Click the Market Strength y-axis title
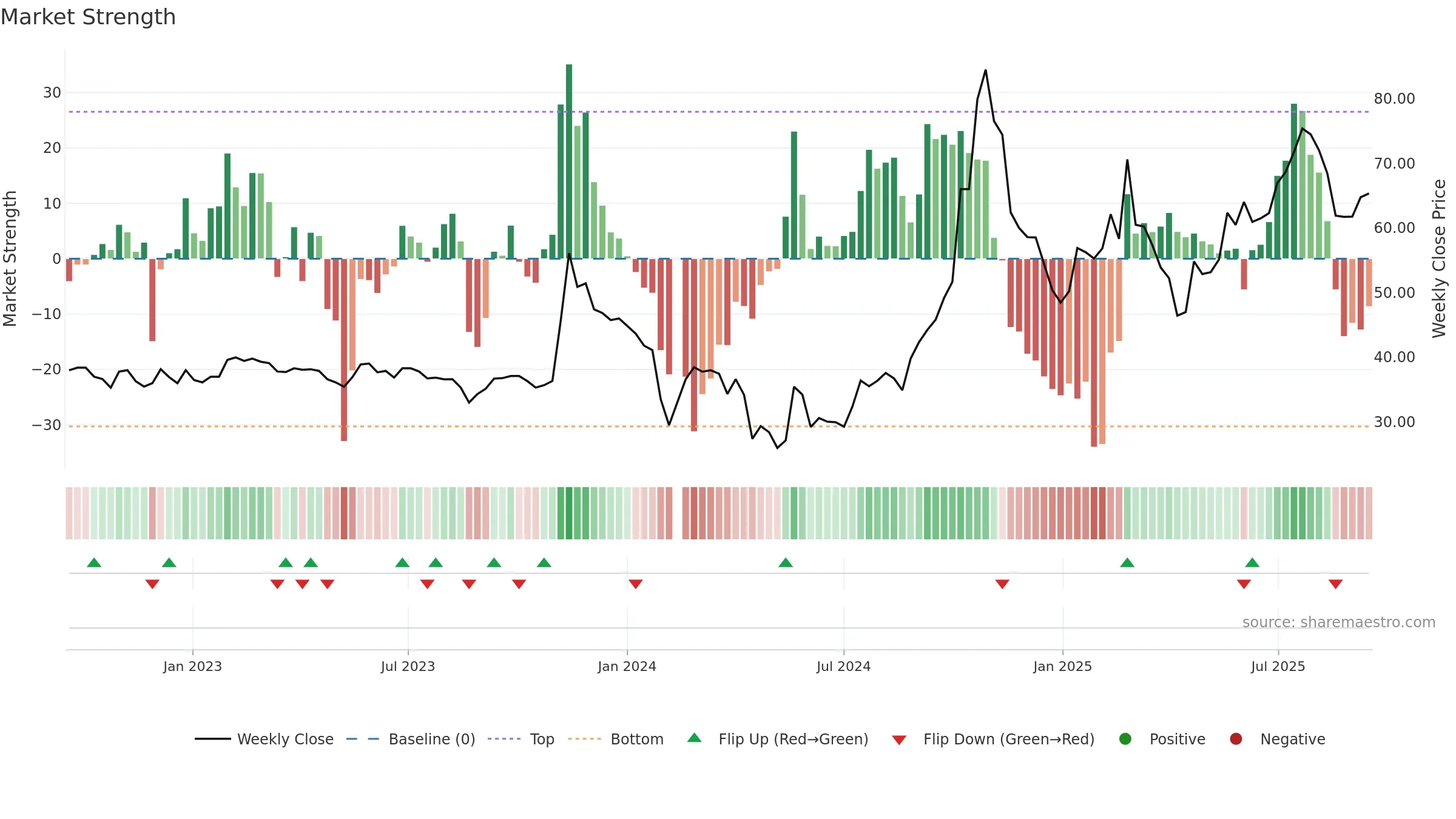 tap(10, 258)
